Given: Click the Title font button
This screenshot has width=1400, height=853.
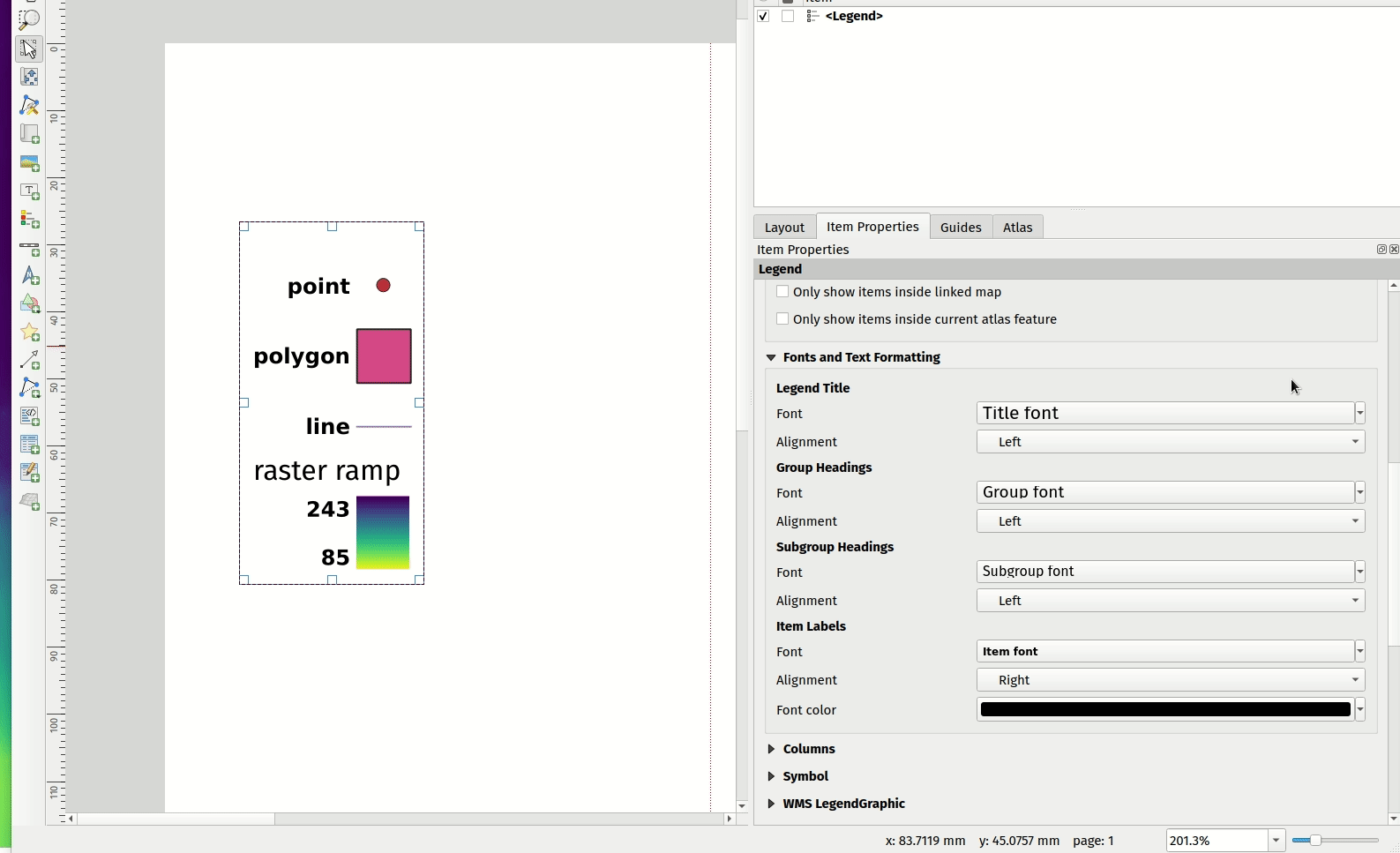Looking at the screenshot, I should point(1164,413).
